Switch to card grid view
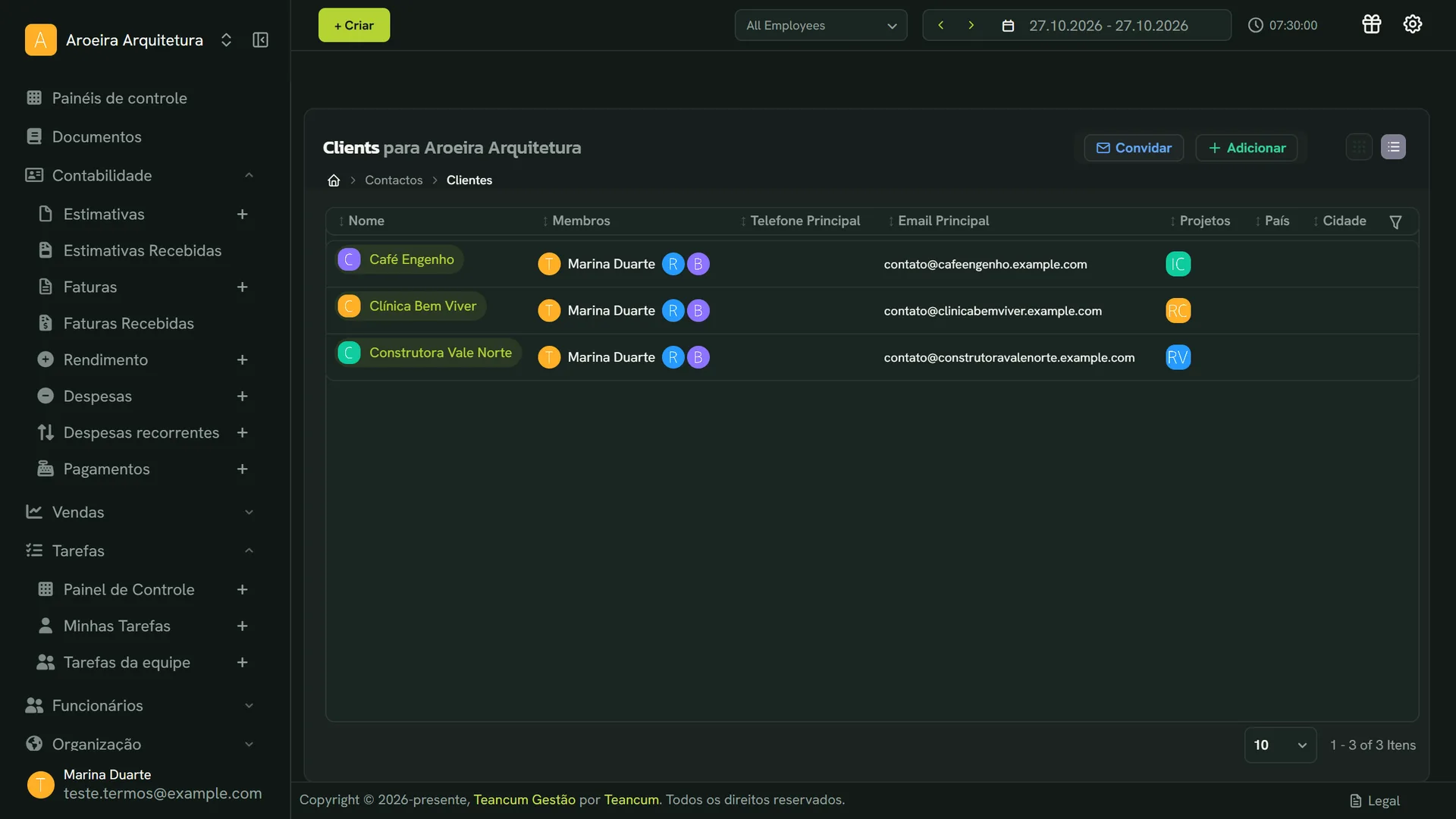Image resolution: width=1456 pixels, height=819 pixels. tap(1359, 147)
